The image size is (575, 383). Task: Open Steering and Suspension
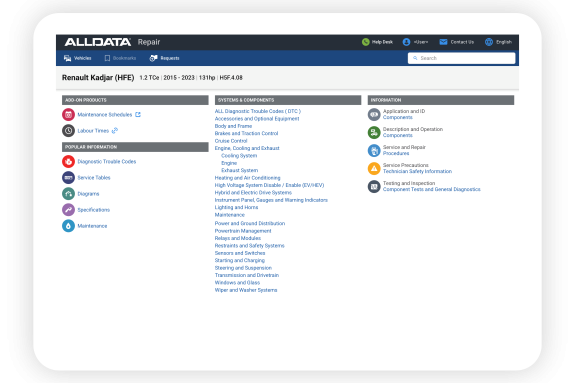pos(243,268)
